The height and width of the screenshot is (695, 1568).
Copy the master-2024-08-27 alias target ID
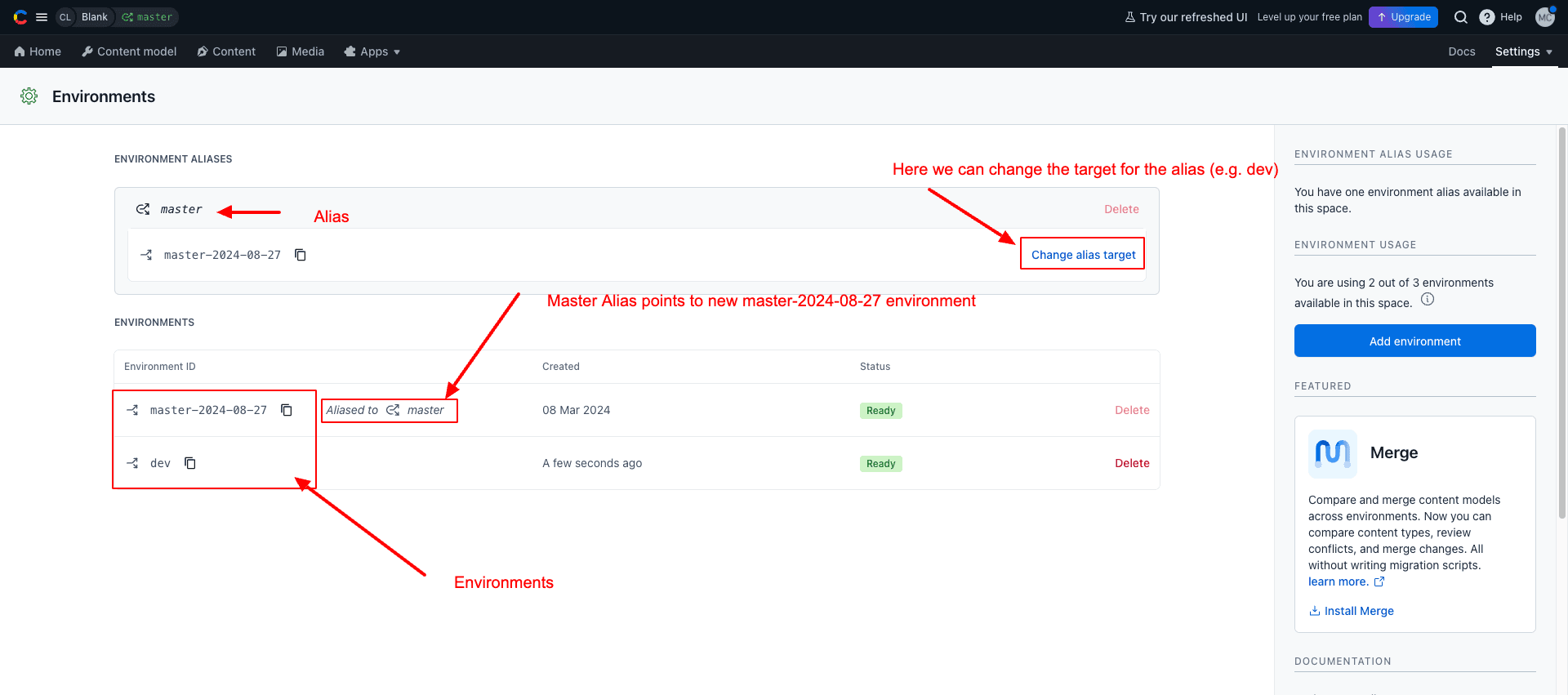point(301,255)
